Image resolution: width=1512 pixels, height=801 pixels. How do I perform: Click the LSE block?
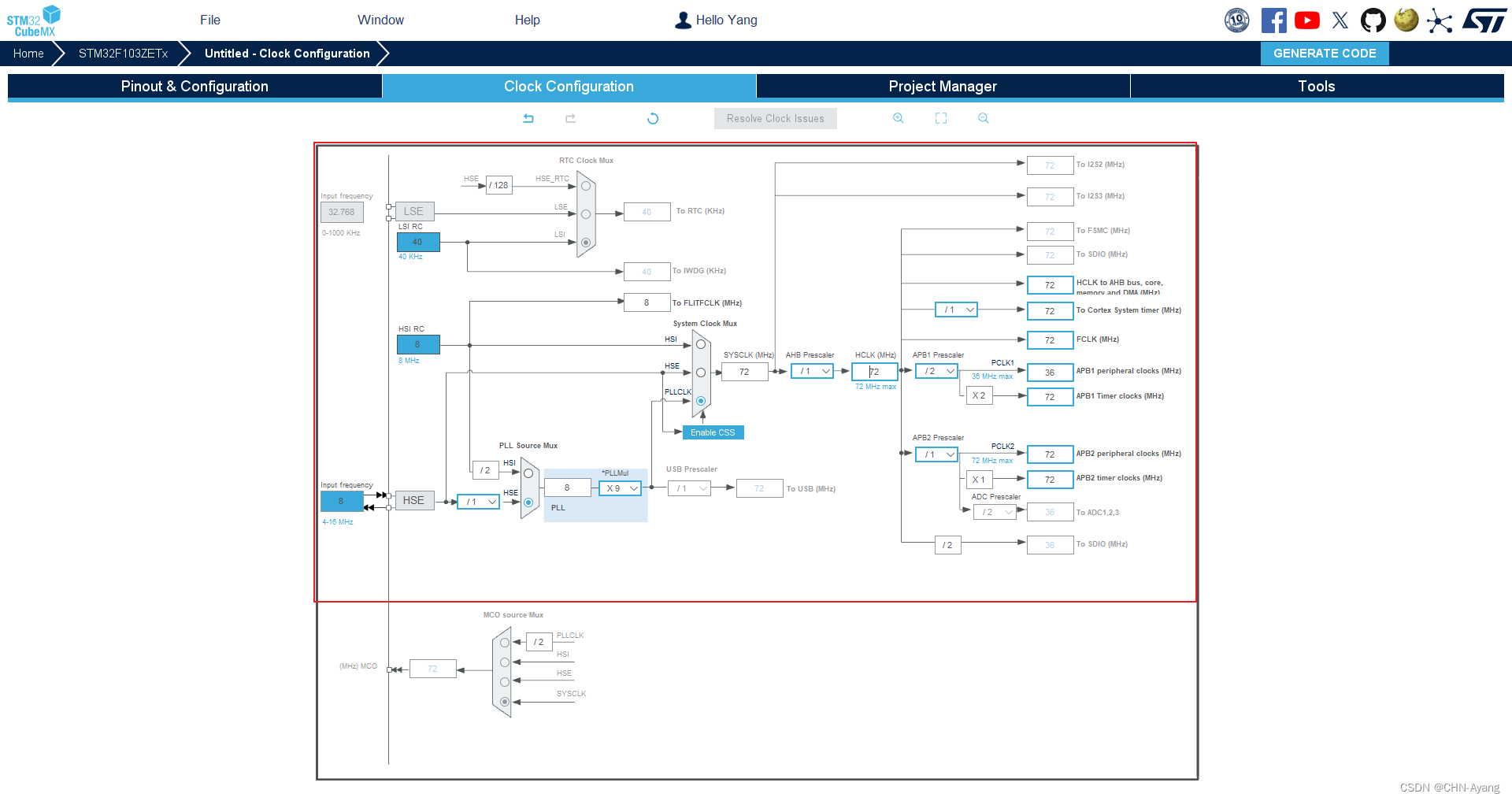[414, 211]
